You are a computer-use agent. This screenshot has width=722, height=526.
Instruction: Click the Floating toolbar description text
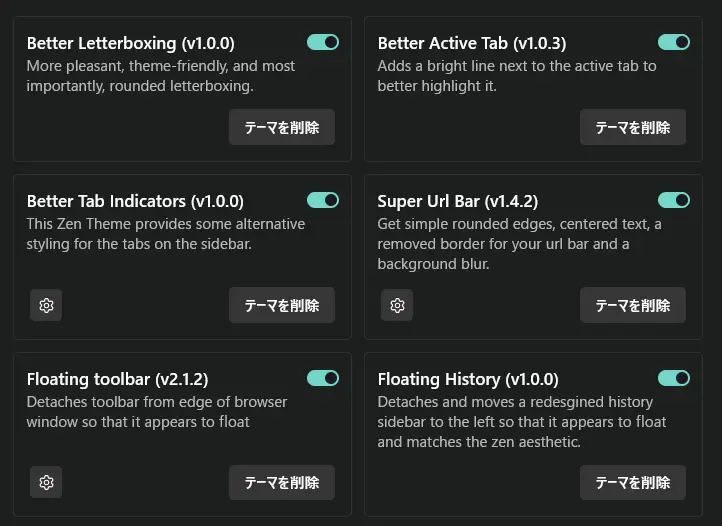click(157, 412)
